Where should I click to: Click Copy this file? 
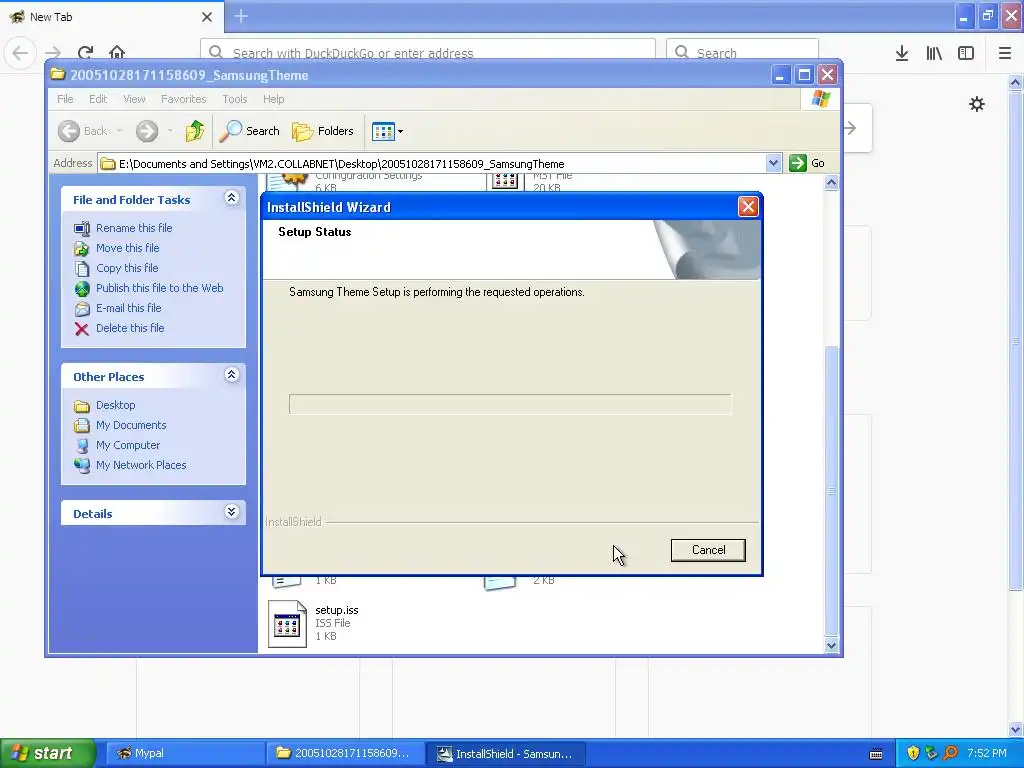127,268
